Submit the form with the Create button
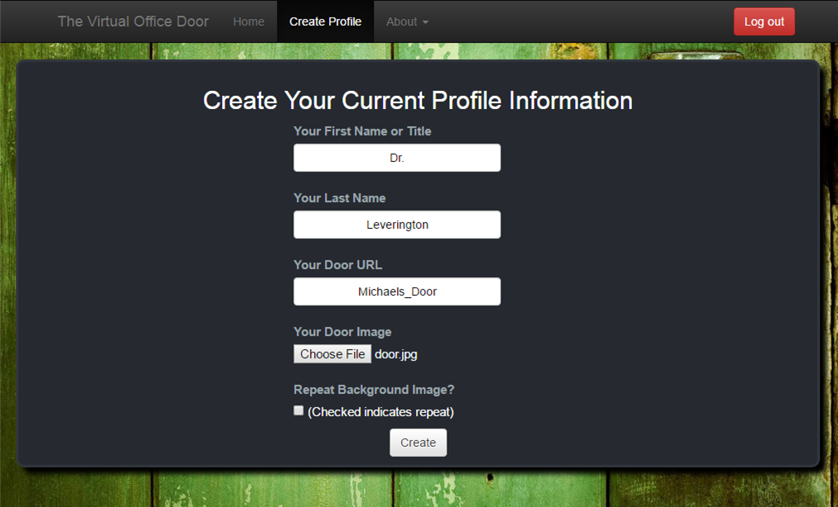Screen dimensions: 838x507 point(418,442)
